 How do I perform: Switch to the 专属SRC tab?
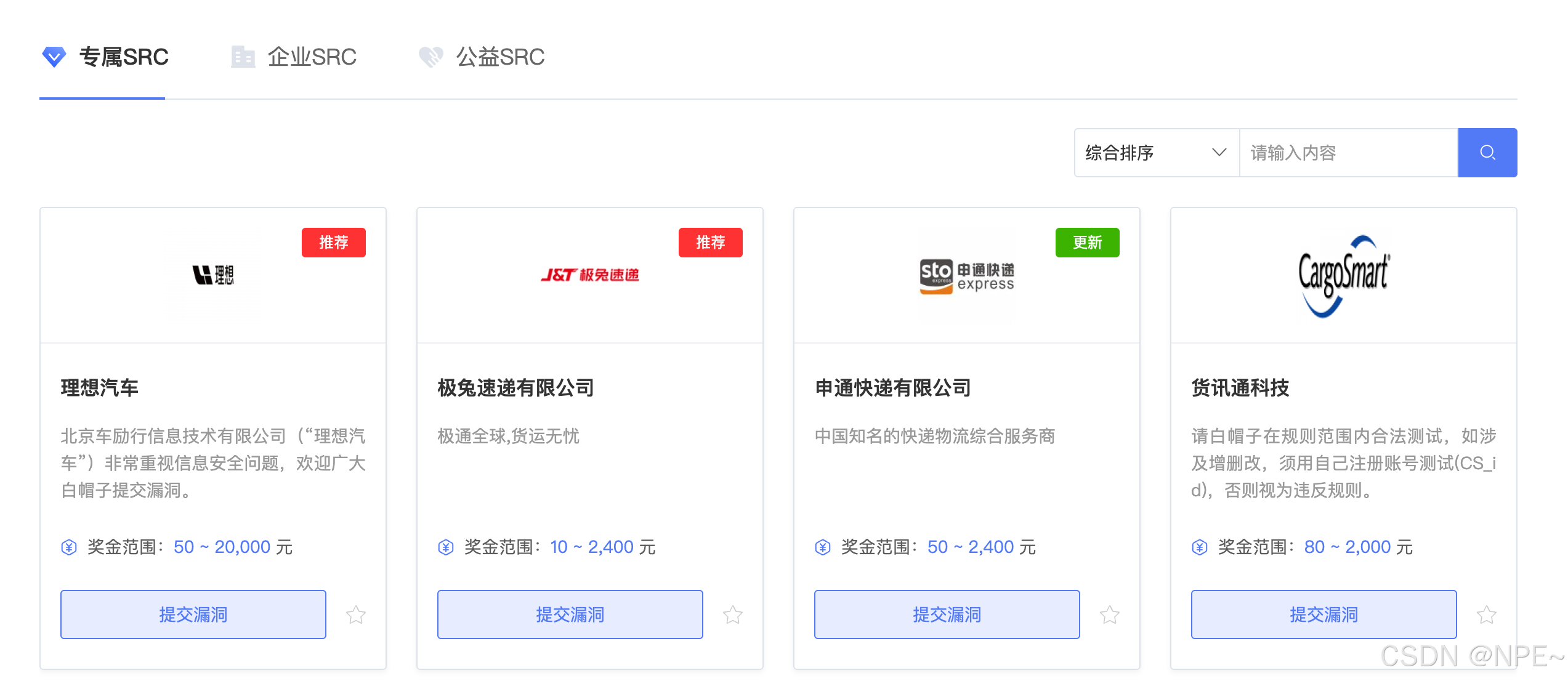click(105, 57)
